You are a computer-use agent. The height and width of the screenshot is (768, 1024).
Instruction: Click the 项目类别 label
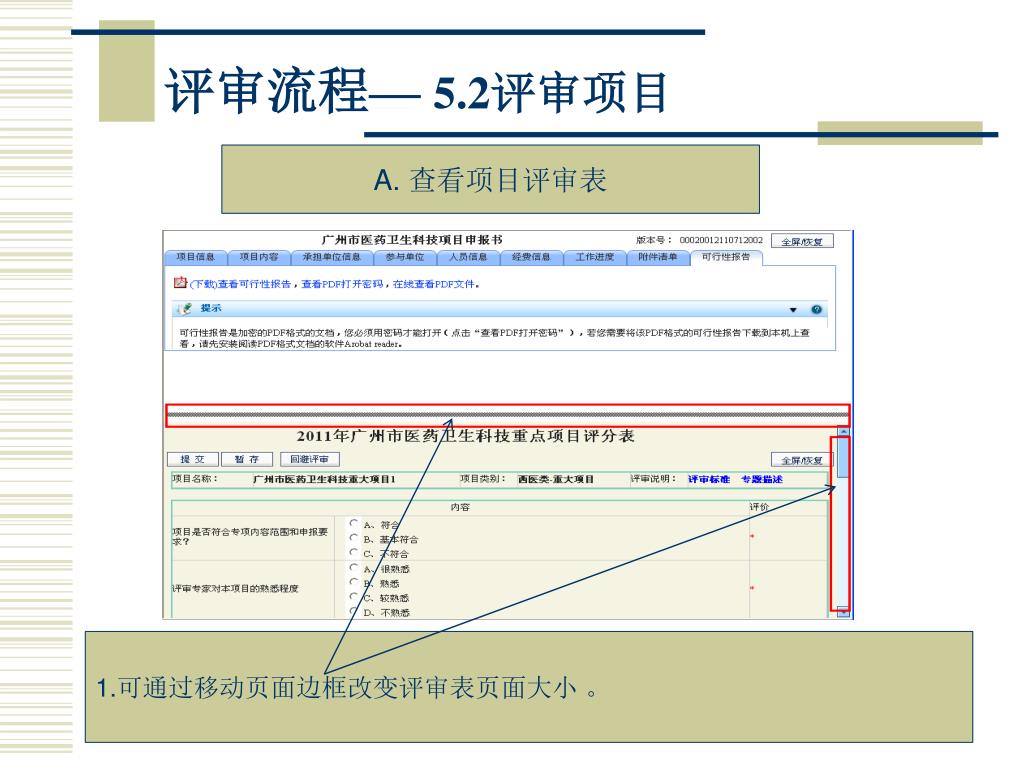483,479
